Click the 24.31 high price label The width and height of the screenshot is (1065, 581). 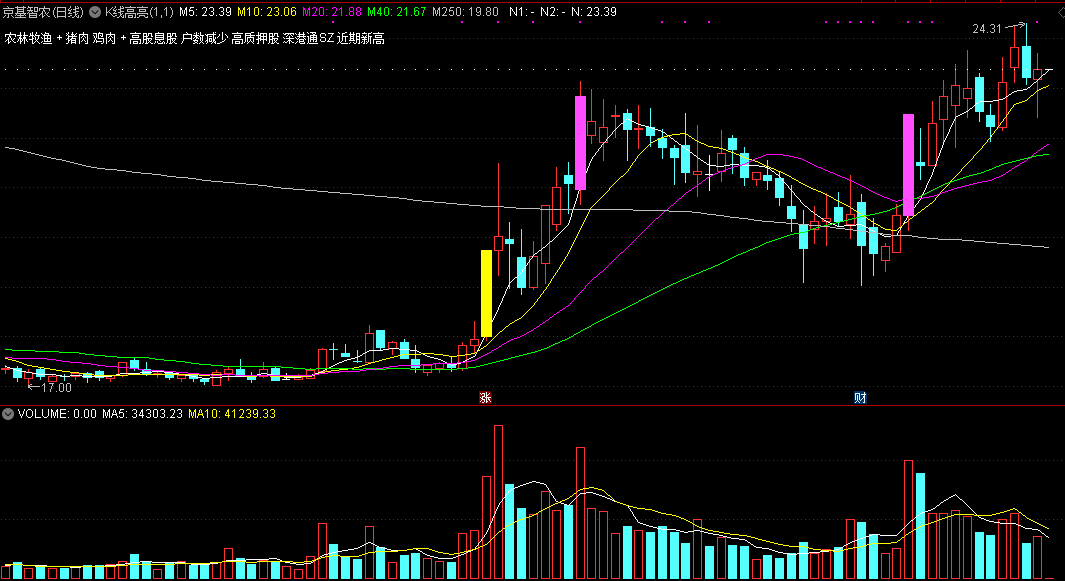coord(987,29)
